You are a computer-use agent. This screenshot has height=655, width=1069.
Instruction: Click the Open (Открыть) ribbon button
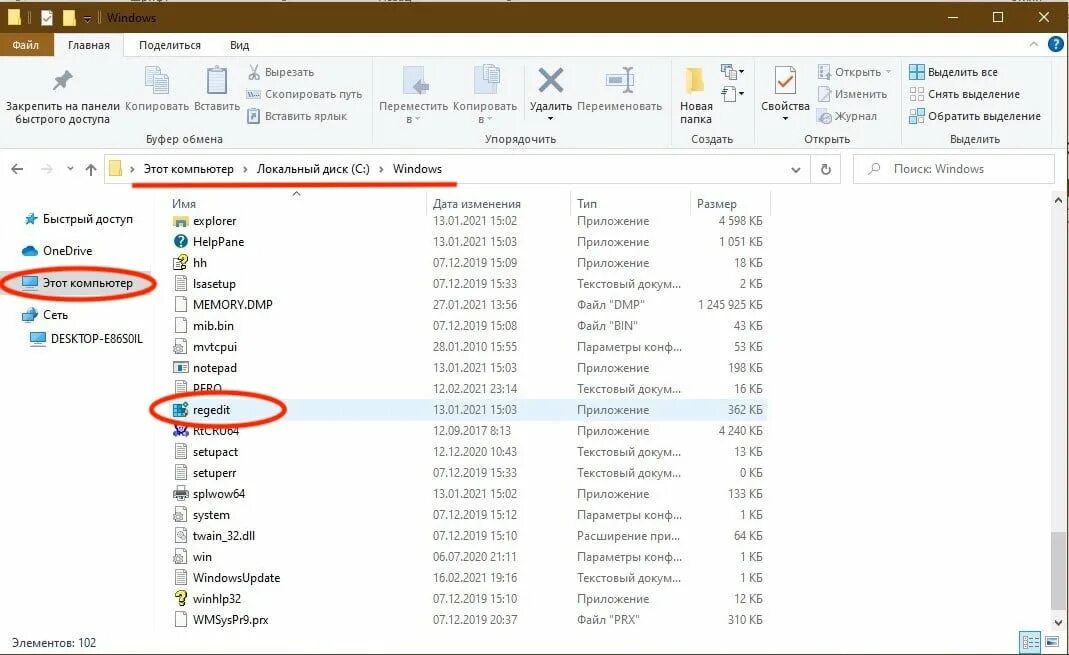click(x=854, y=72)
